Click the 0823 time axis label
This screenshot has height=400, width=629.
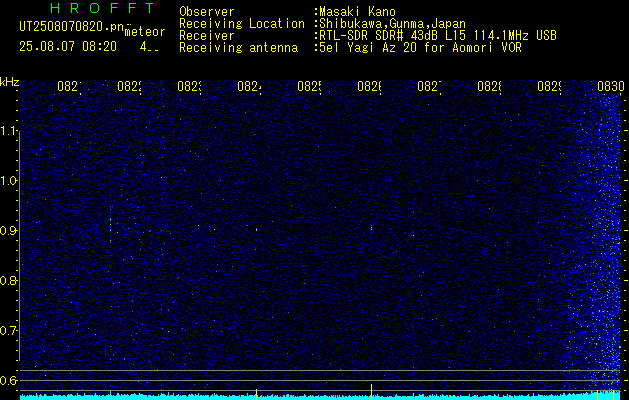(189, 86)
